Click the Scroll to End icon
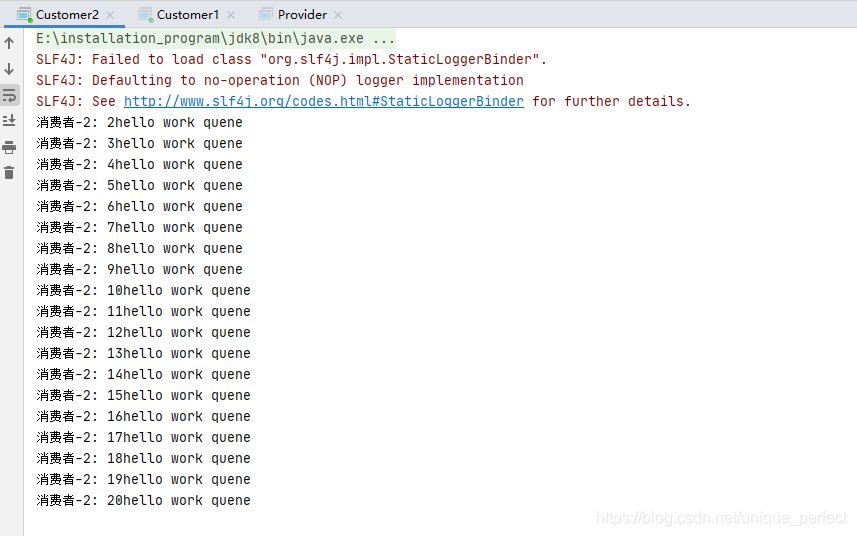The image size is (857, 536). pyautogui.click(x=9, y=121)
